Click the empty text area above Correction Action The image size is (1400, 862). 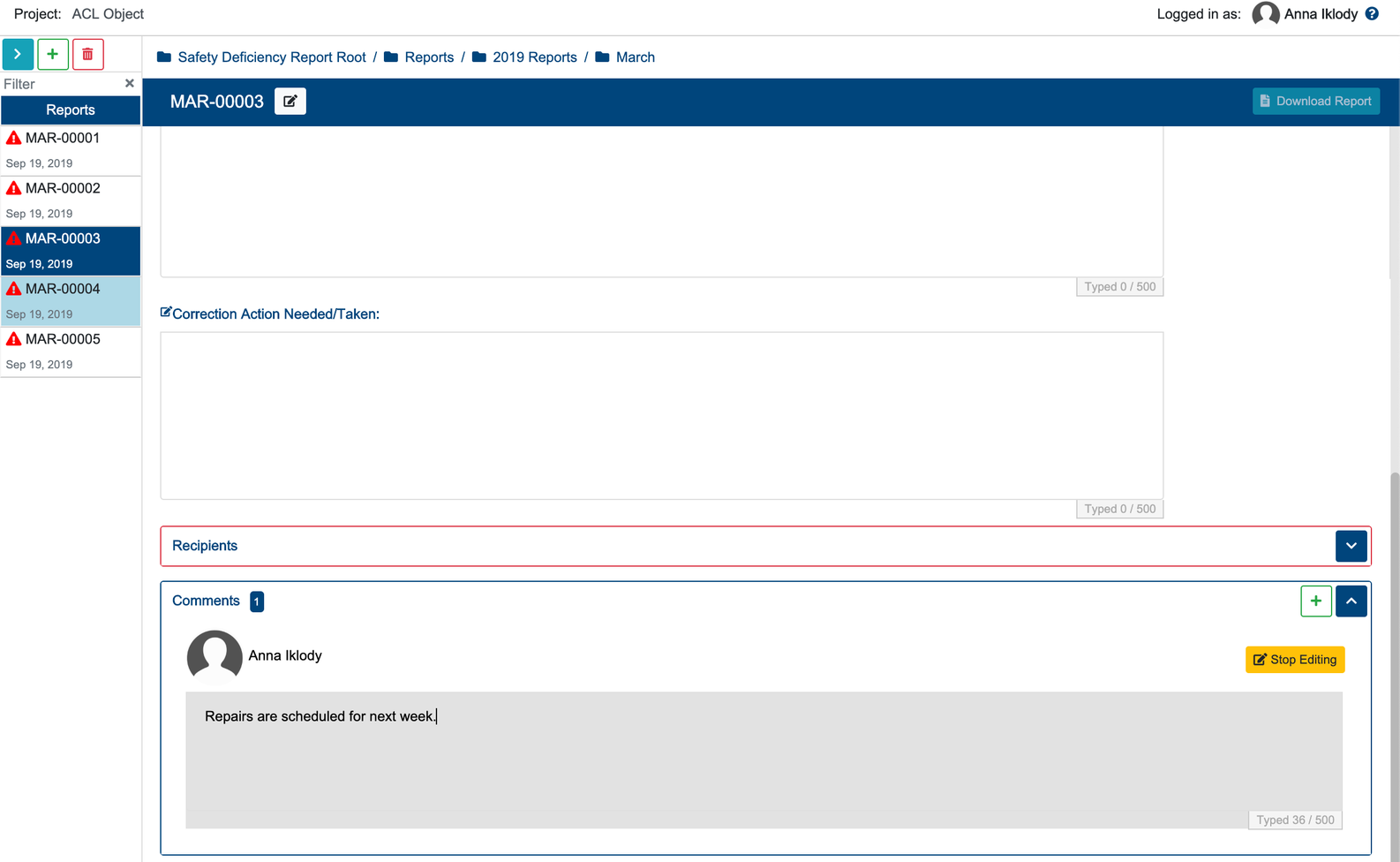pyautogui.click(x=662, y=201)
